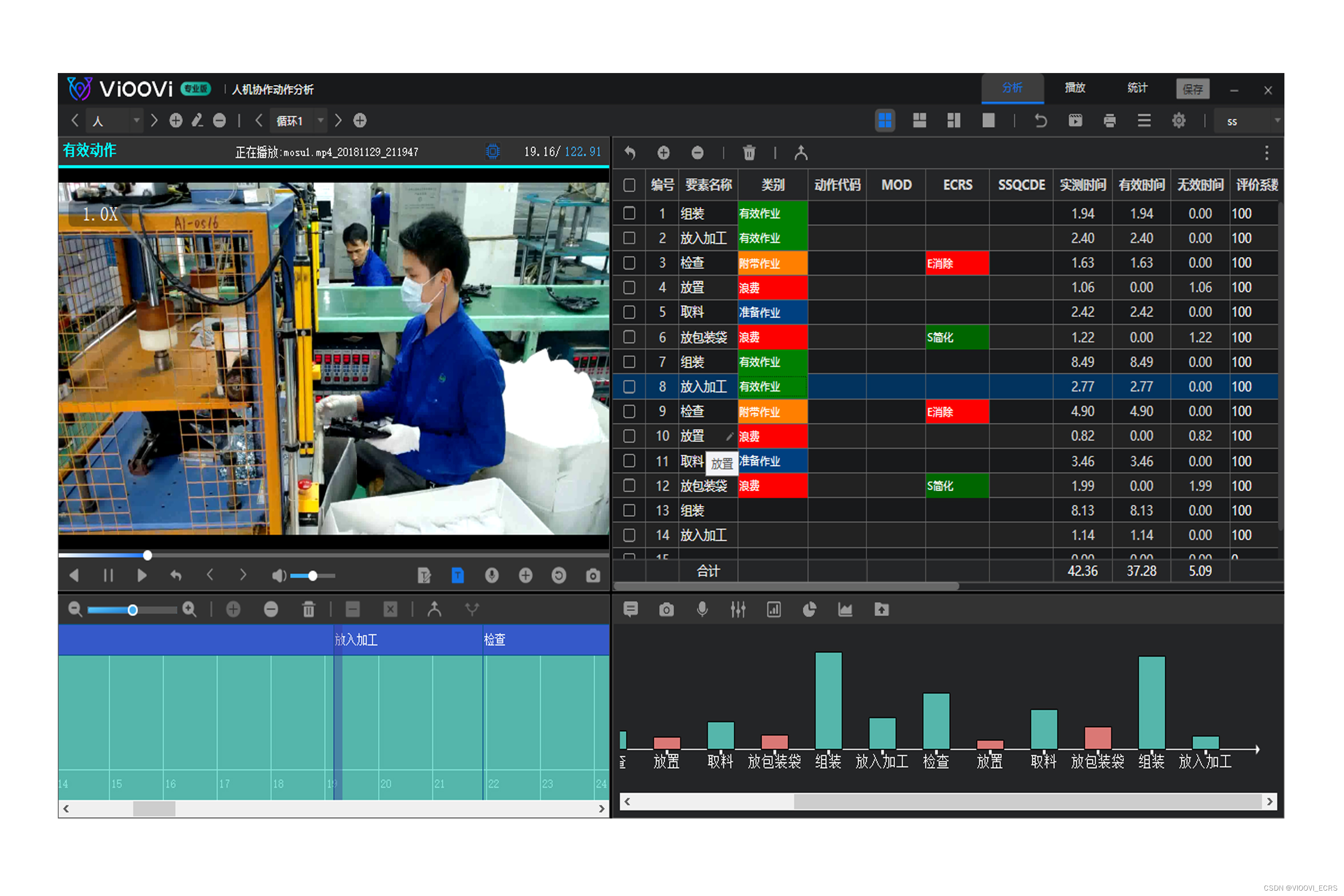Pause the video playback
Screen dimensions: 1344x896
coord(108,575)
